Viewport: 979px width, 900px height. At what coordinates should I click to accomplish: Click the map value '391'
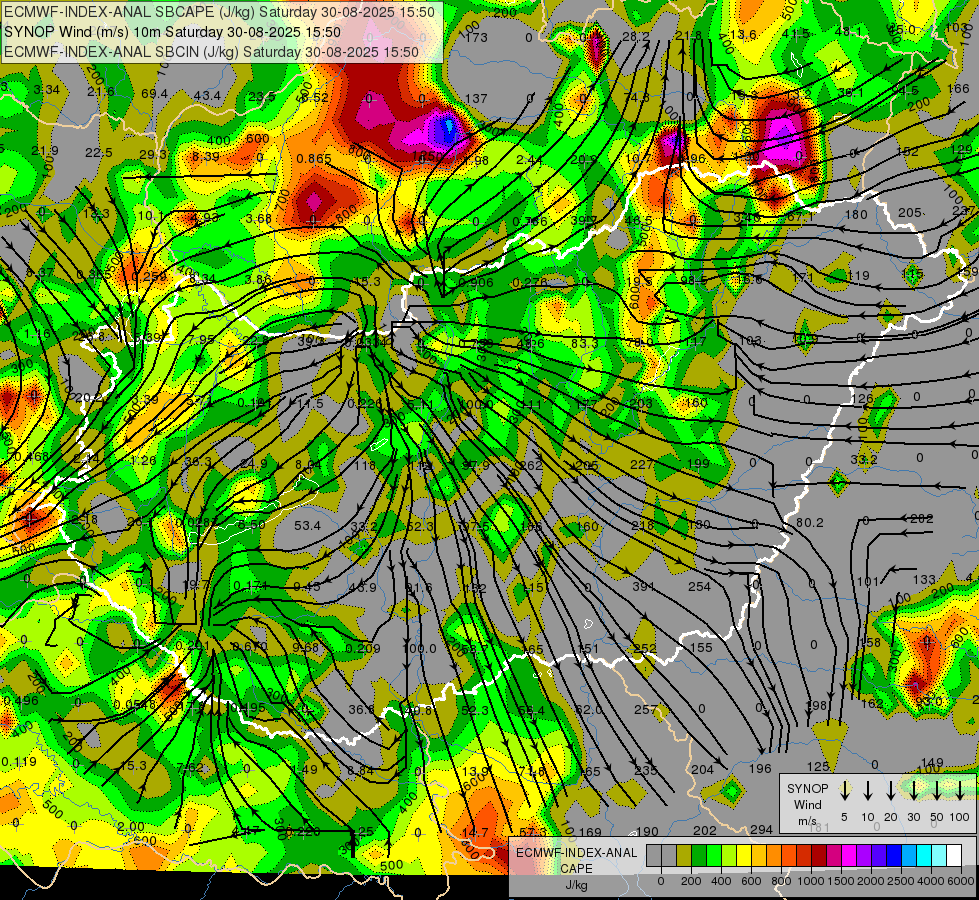coord(643,586)
